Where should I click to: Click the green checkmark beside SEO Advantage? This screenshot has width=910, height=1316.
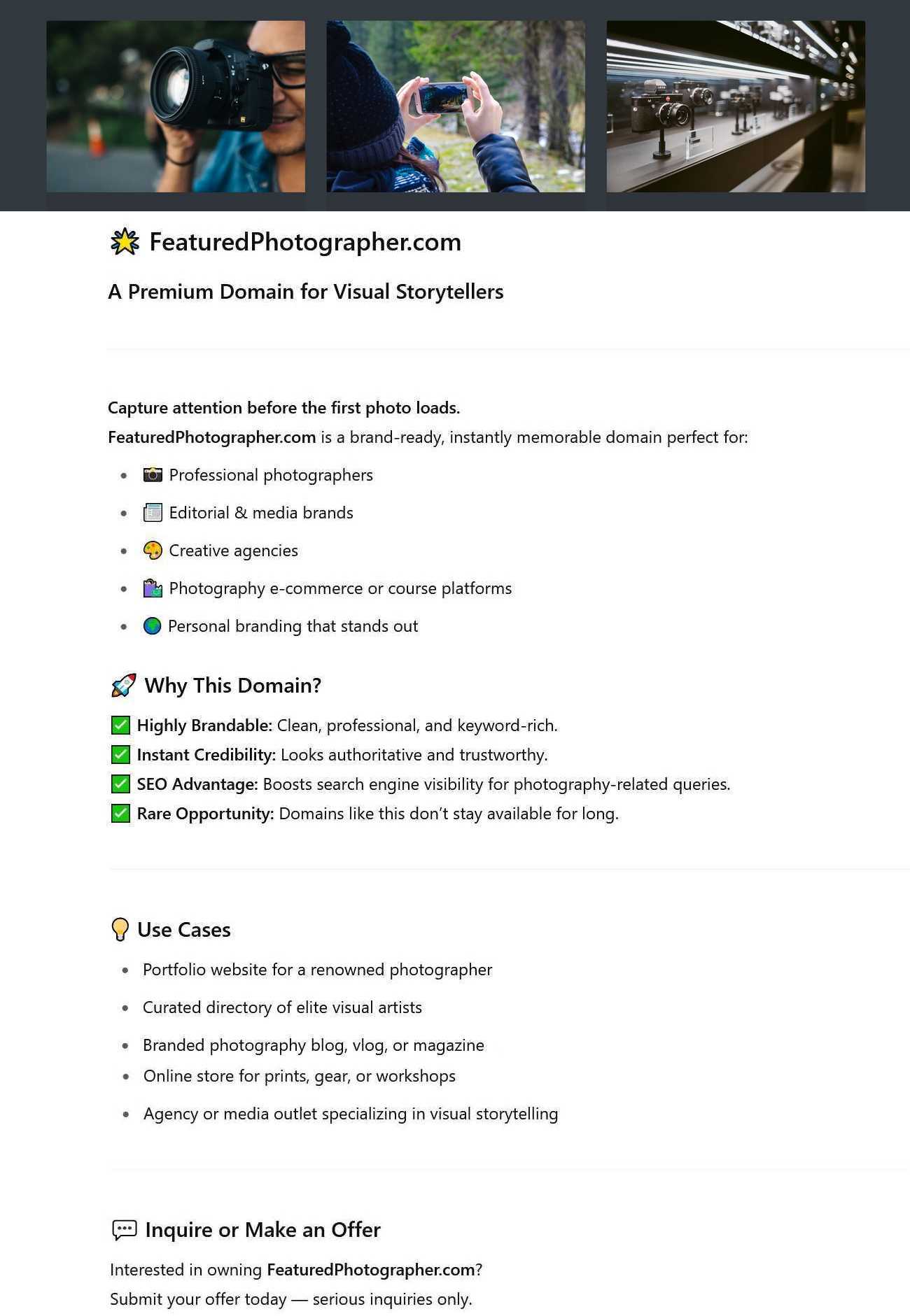tap(120, 784)
